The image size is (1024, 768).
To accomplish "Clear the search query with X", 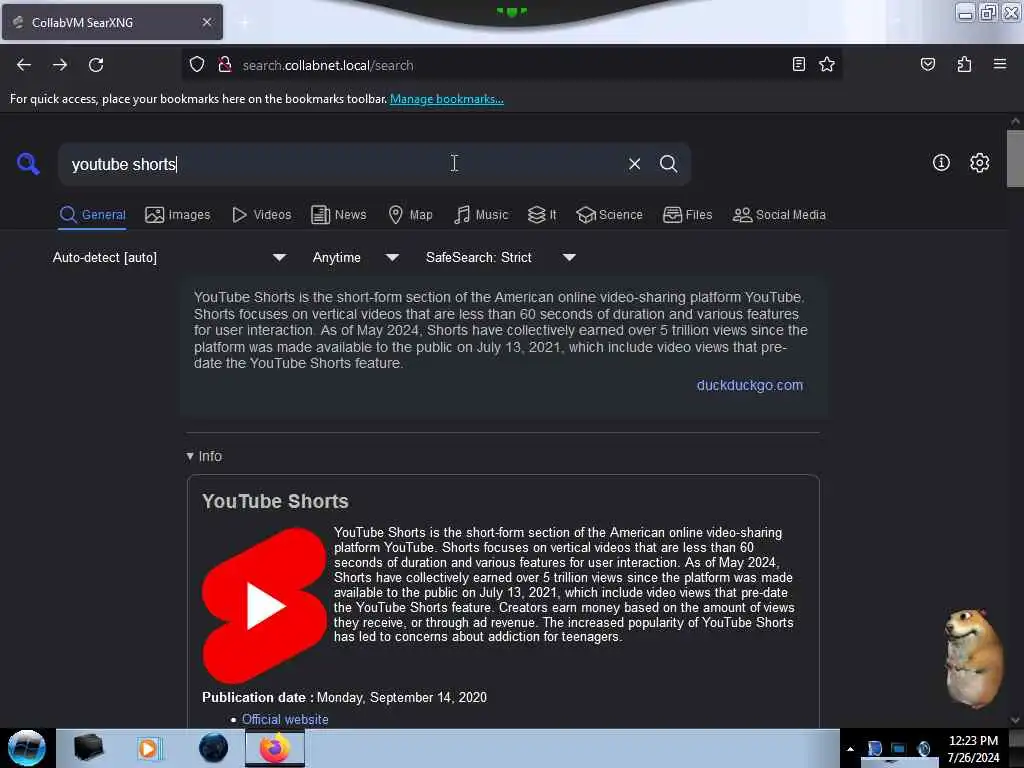I will (634, 164).
